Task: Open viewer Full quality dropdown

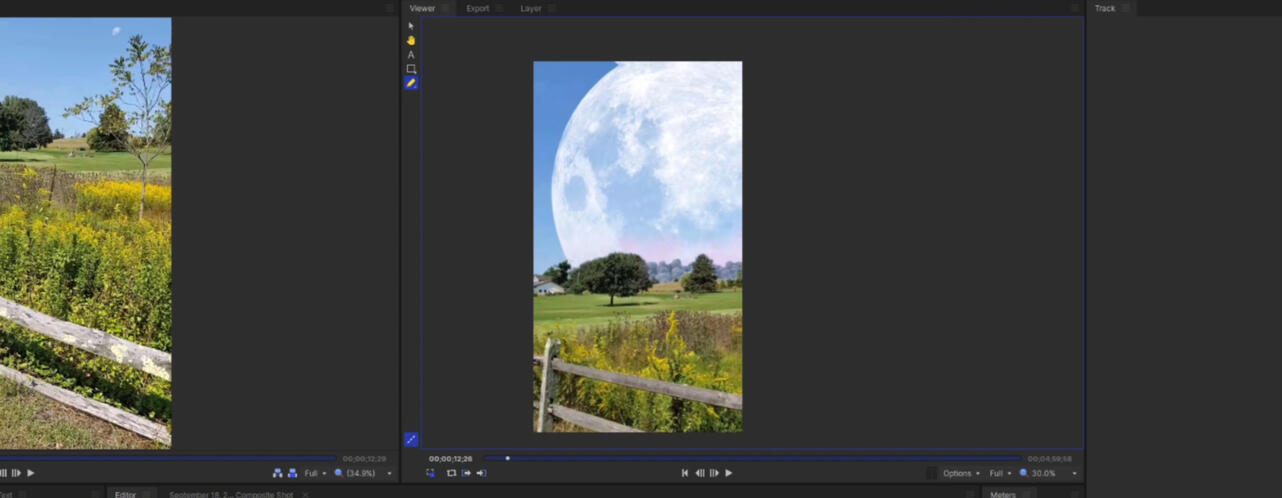Action: (x=1000, y=473)
